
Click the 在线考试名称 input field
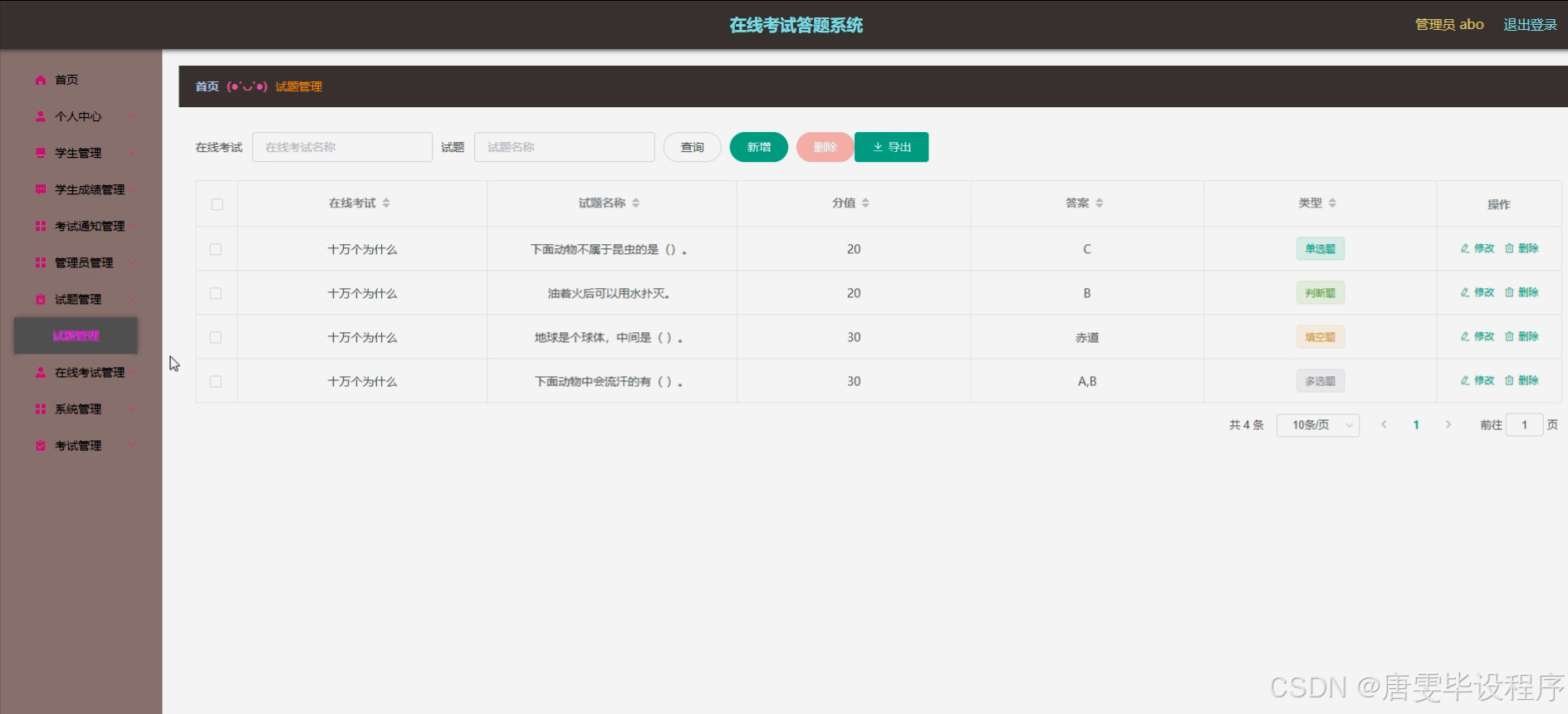click(342, 147)
